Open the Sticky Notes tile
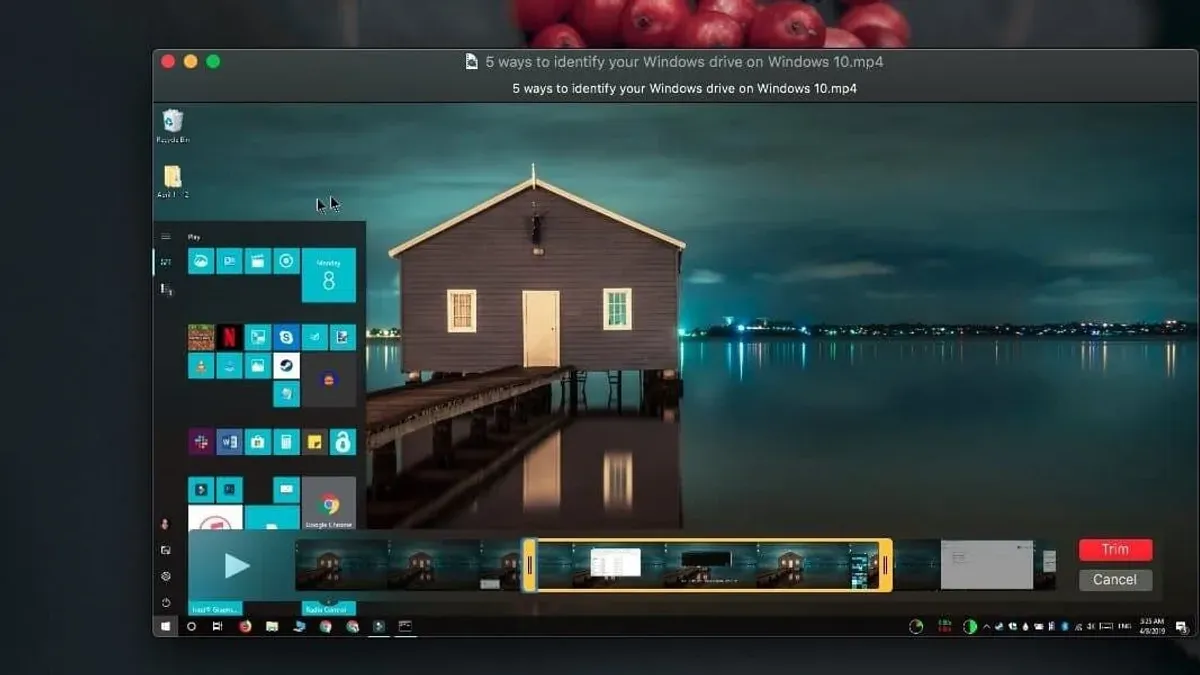This screenshot has width=1200, height=675. (315, 442)
